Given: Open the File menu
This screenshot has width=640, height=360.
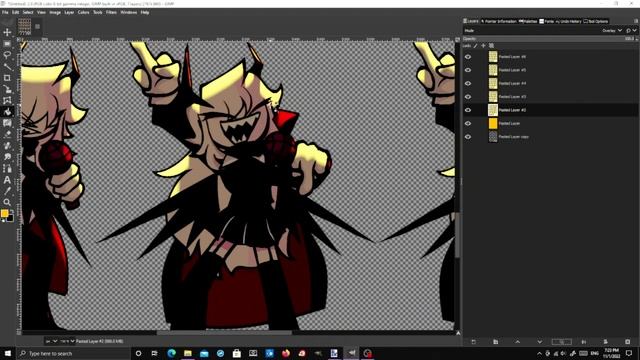Looking at the screenshot, I should click(x=5, y=13).
